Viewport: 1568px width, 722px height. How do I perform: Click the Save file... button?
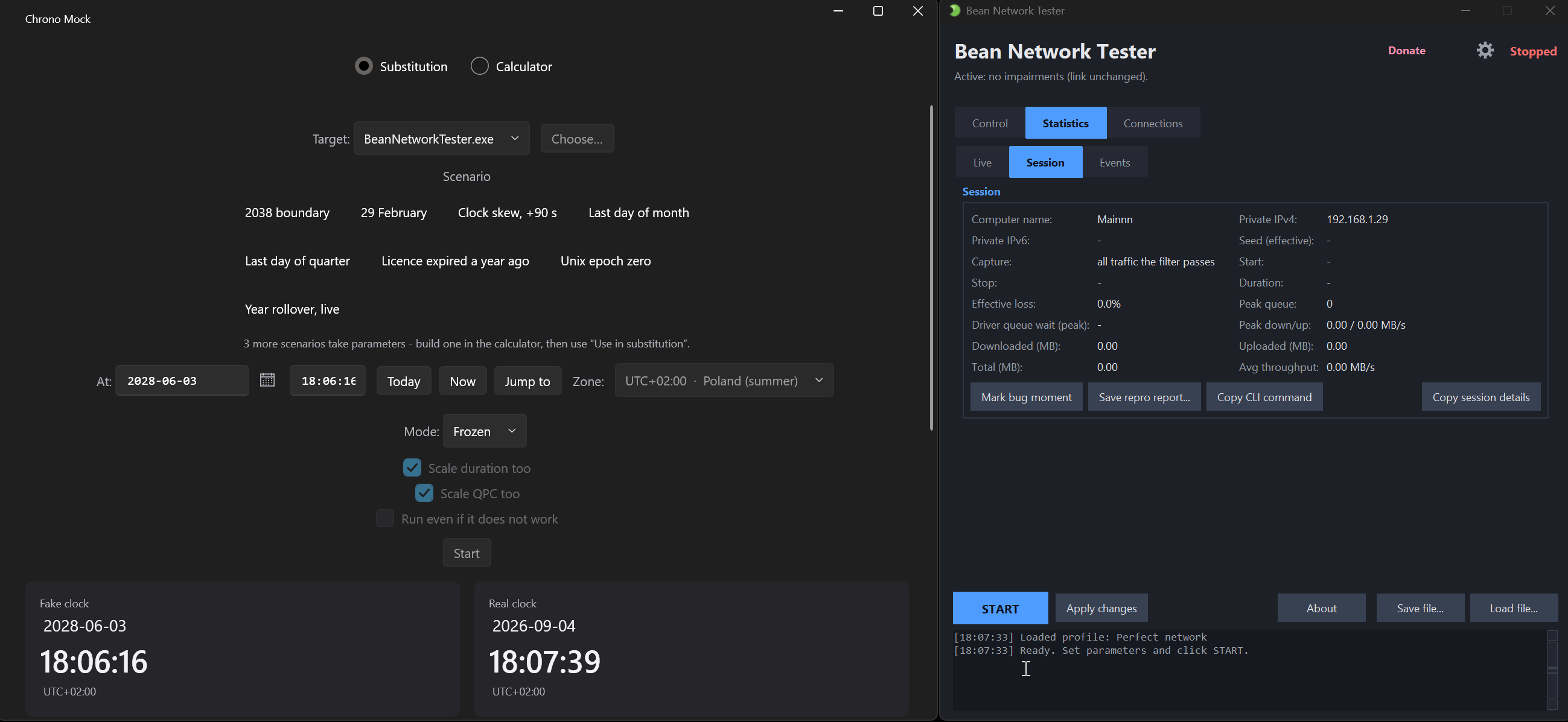(x=1420, y=608)
